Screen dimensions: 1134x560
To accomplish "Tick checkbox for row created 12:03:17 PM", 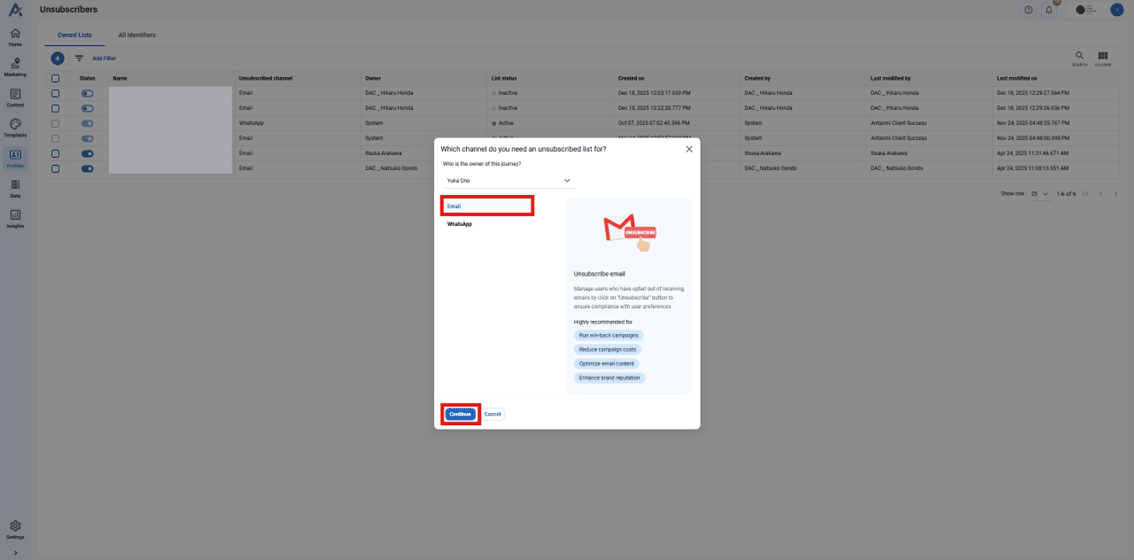I will tap(55, 93).
